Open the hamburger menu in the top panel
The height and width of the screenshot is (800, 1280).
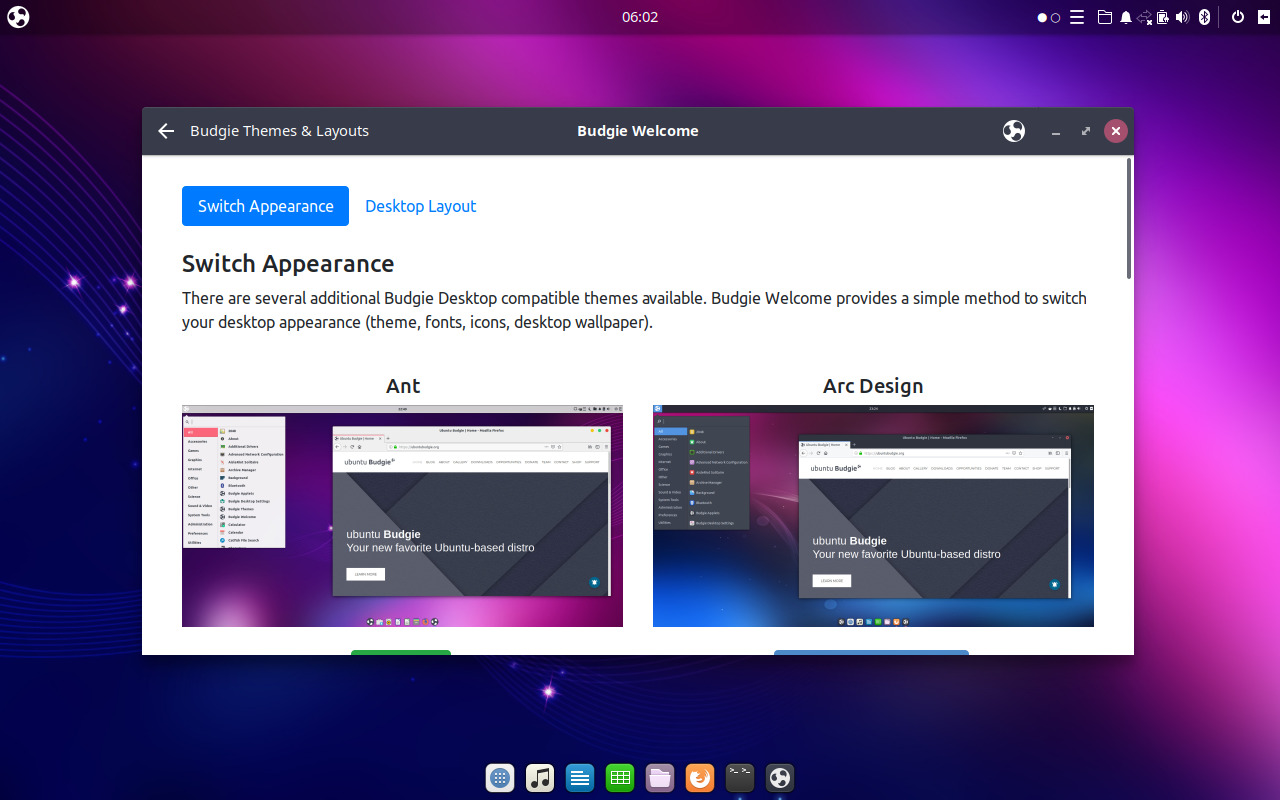click(1076, 17)
